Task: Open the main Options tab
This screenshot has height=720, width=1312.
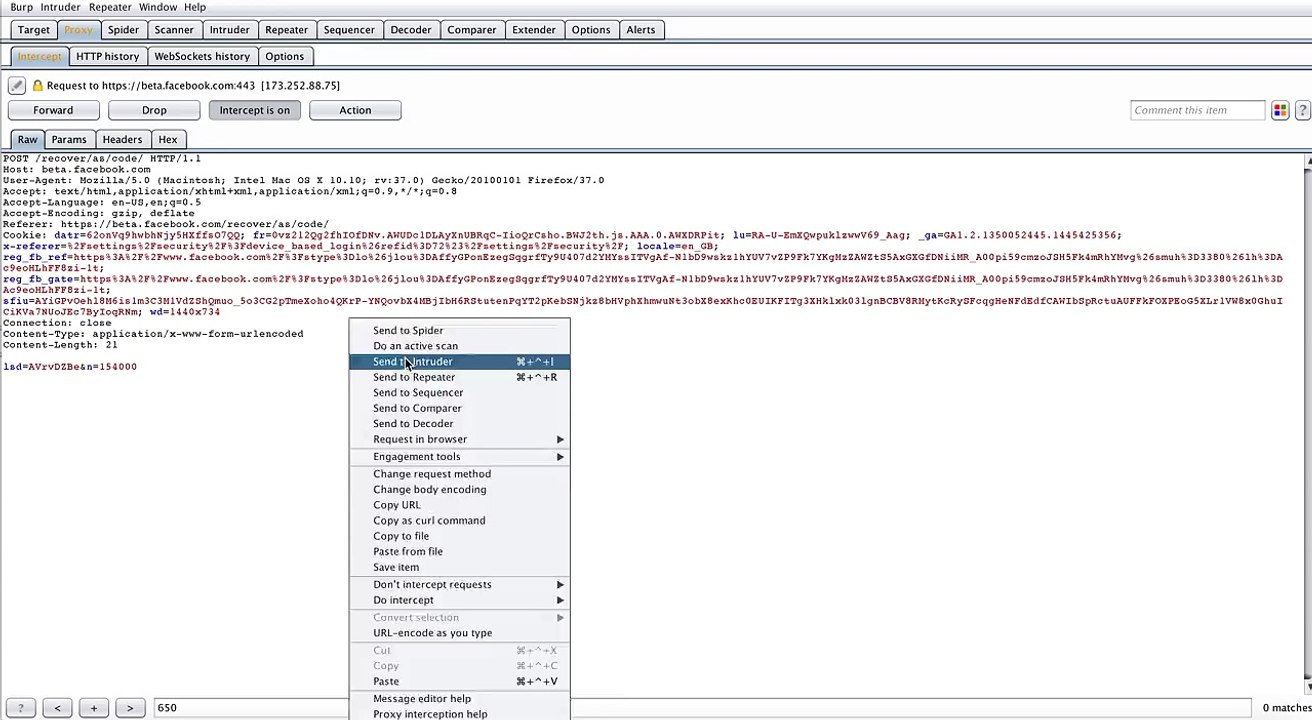Action: coord(591,30)
